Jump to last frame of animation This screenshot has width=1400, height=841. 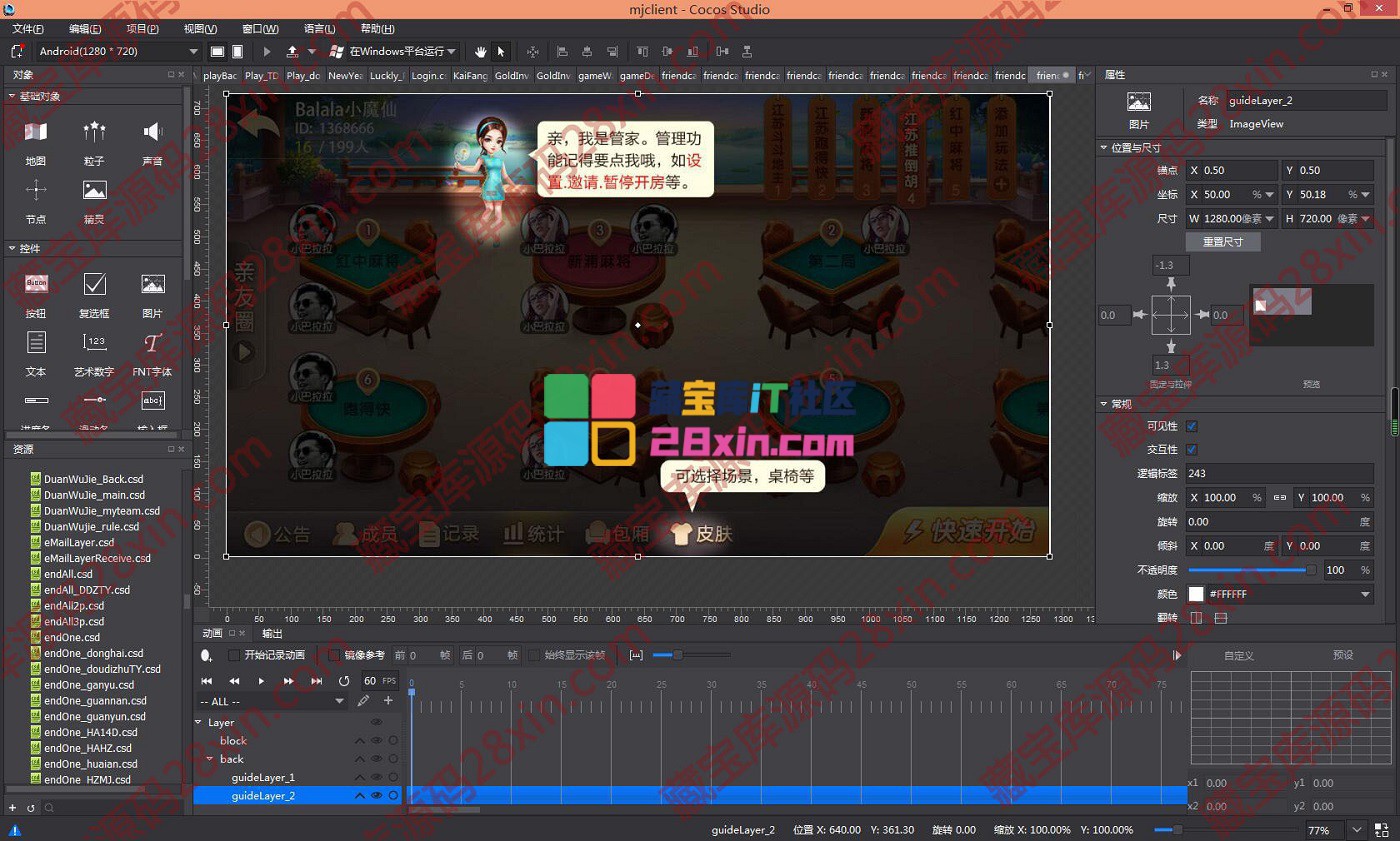(316, 681)
